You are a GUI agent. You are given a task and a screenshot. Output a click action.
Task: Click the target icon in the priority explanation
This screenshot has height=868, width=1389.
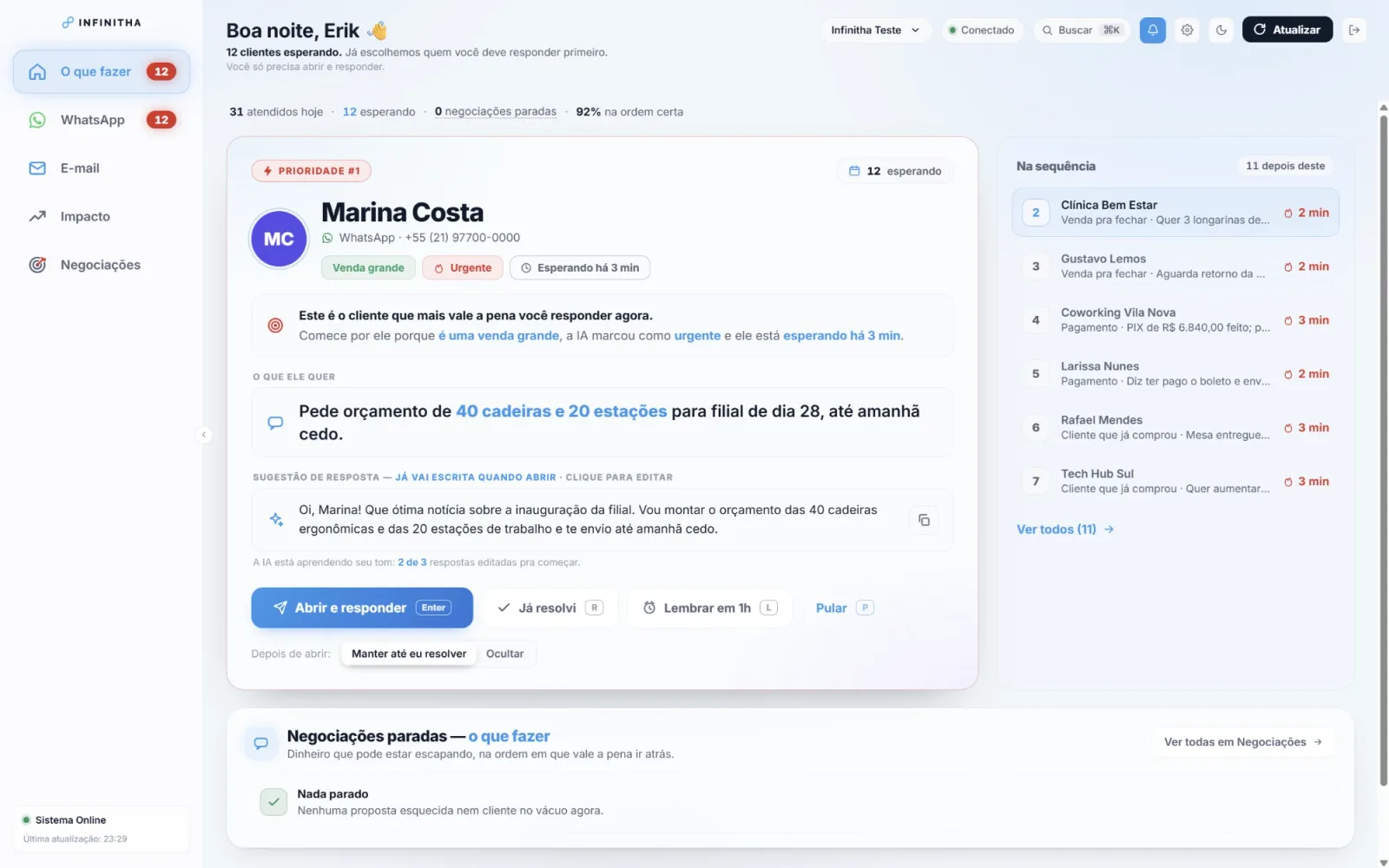275,325
